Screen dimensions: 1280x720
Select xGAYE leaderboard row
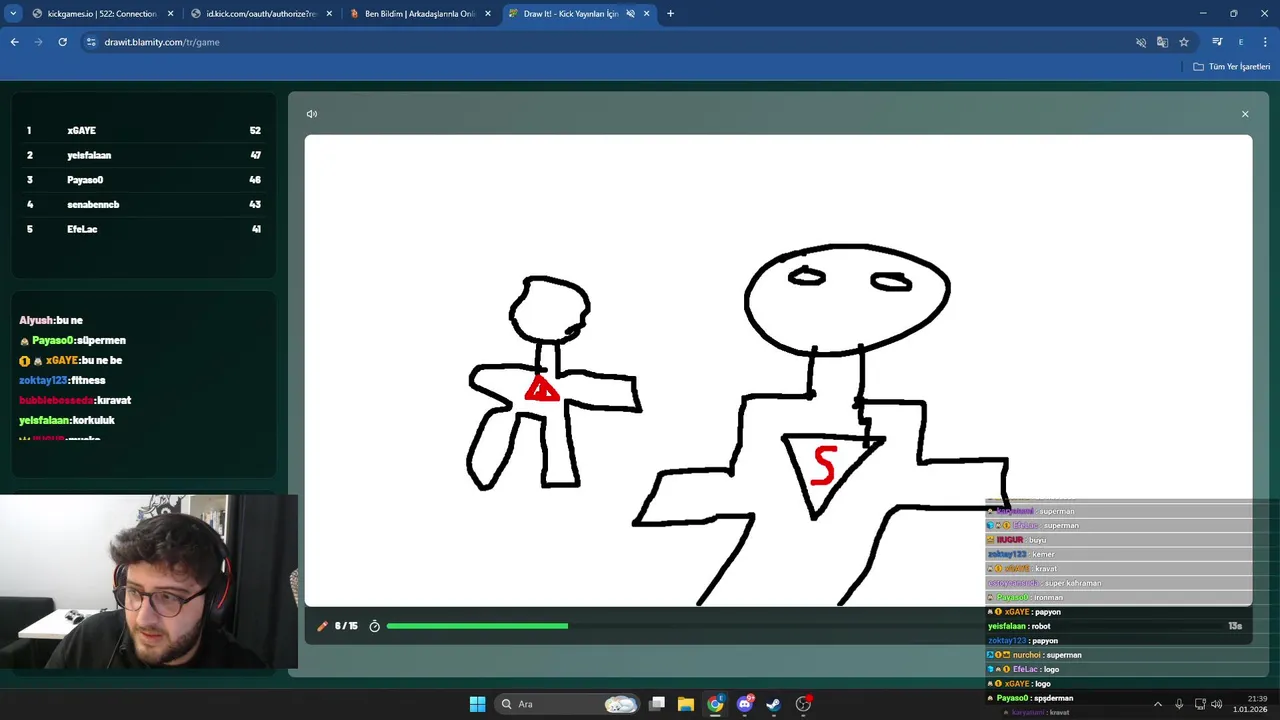[x=144, y=131]
